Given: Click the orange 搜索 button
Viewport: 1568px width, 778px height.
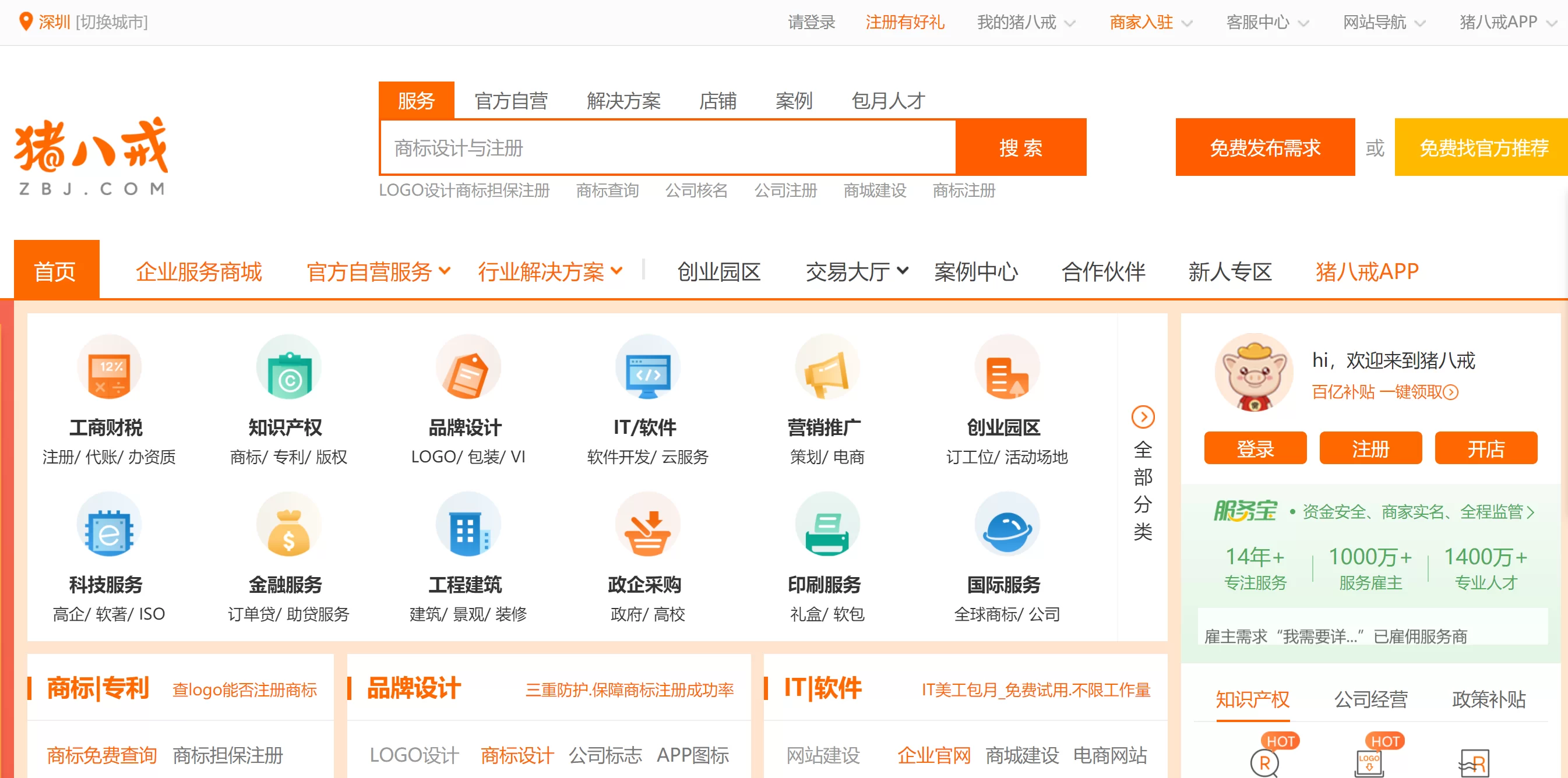Looking at the screenshot, I should click(x=1020, y=148).
